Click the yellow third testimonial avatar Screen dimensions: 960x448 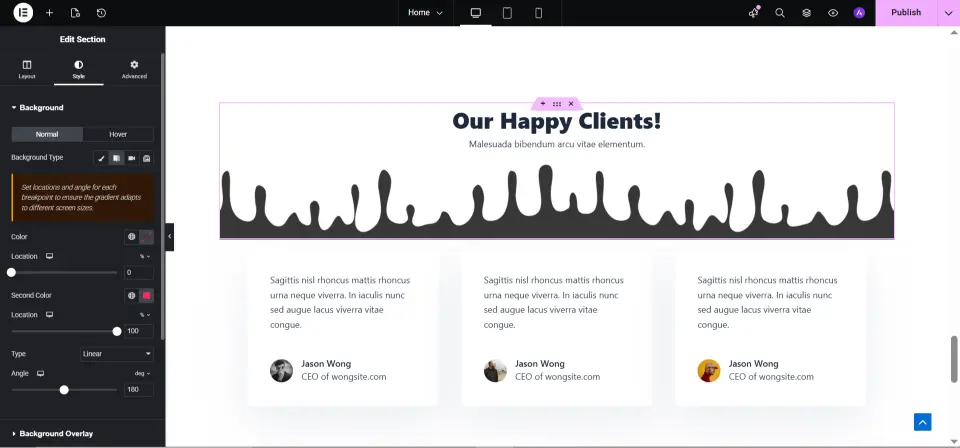click(x=709, y=370)
